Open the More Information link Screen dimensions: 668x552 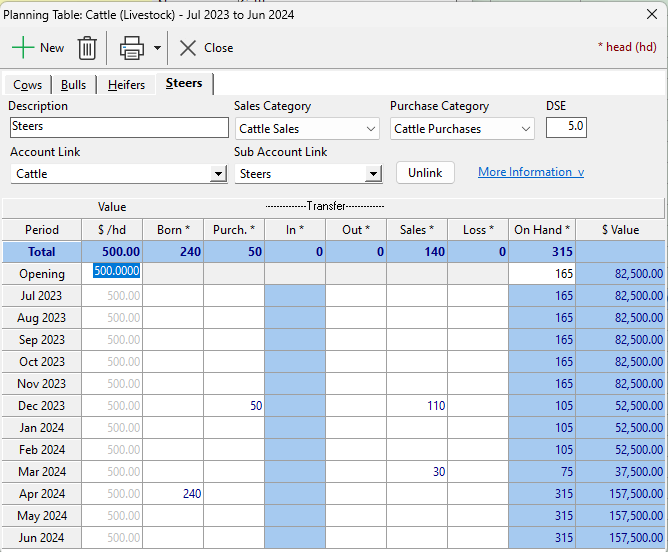(530, 172)
